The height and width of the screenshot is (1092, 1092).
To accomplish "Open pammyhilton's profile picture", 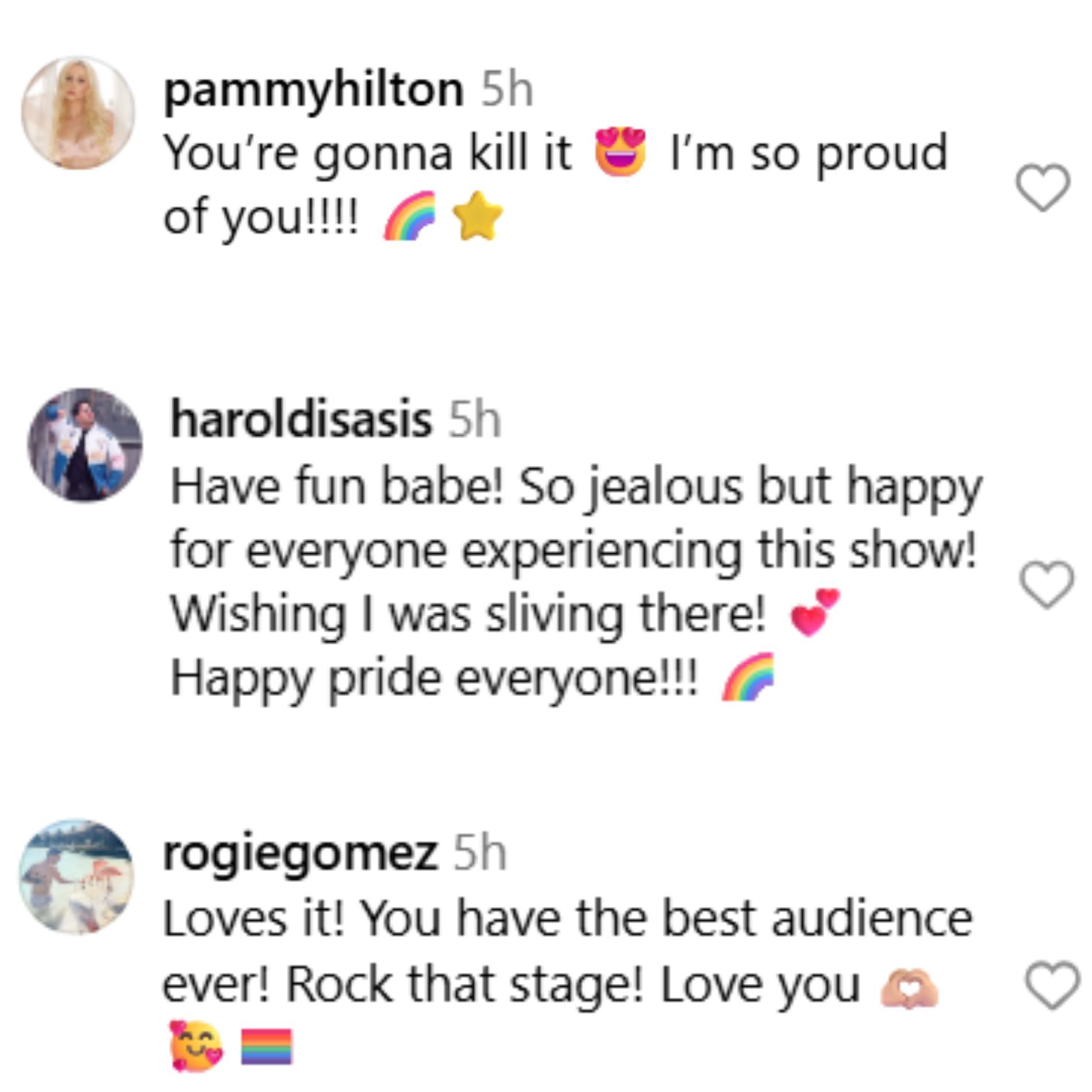I will point(78,113).
